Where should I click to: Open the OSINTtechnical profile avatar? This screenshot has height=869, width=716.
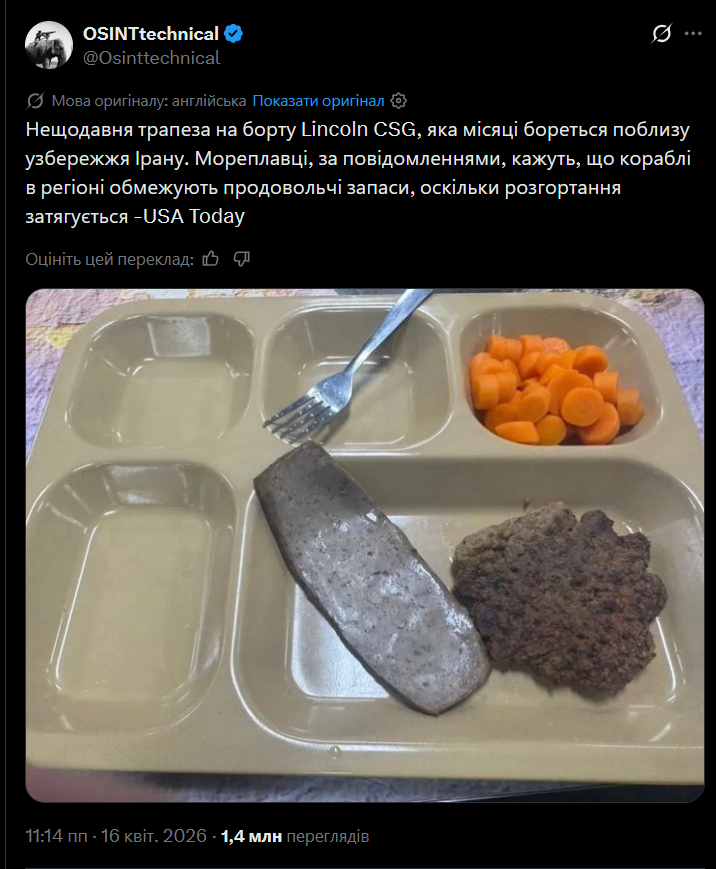click(x=49, y=45)
